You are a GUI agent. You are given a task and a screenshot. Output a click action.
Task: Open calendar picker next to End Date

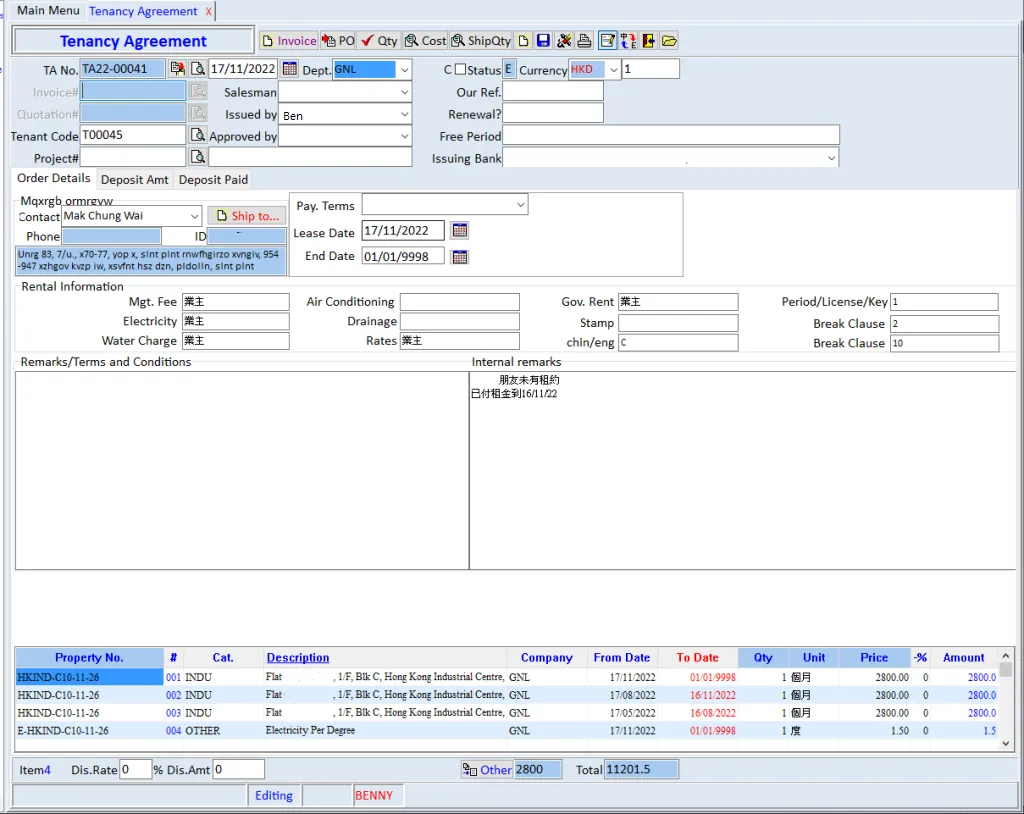[x=459, y=257]
